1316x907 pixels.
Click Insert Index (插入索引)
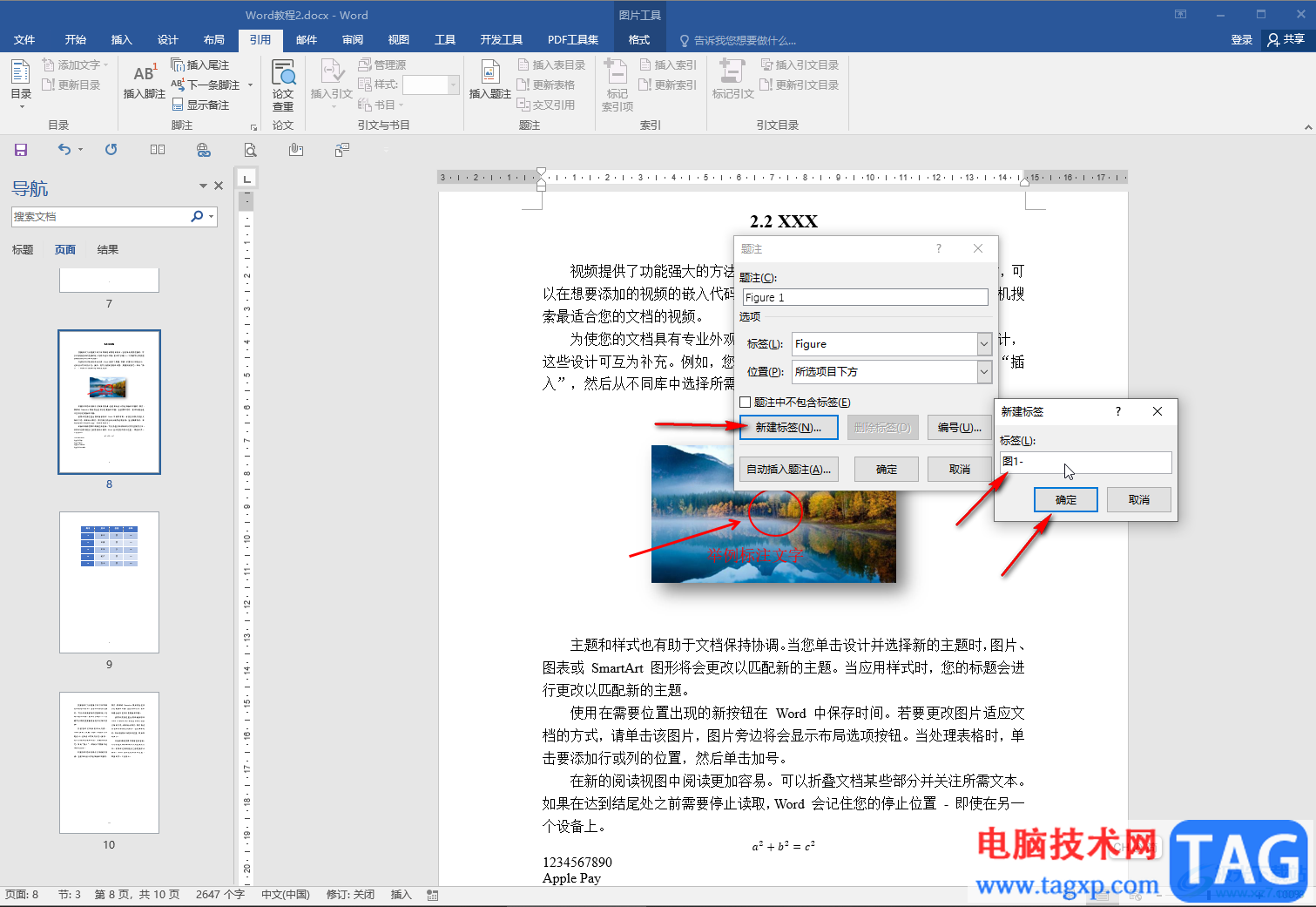click(668, 64)
